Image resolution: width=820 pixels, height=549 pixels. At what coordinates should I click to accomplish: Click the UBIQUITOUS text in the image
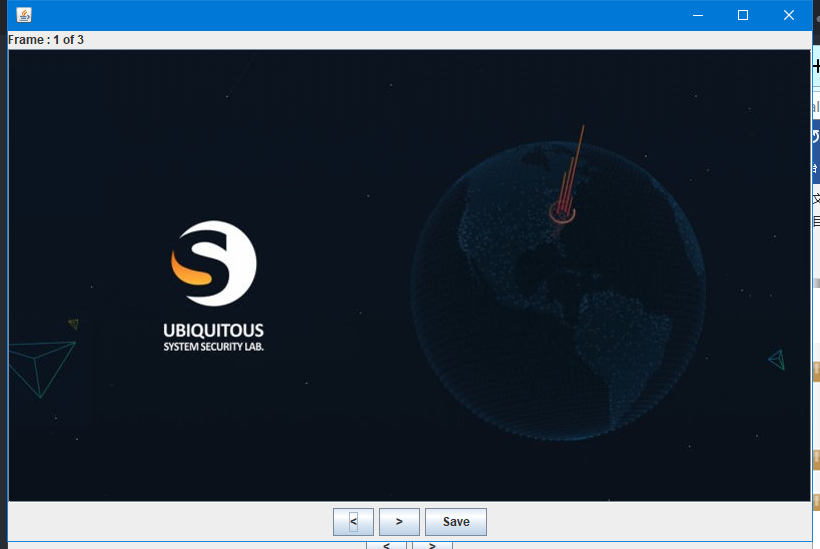(x=213, y=331)
